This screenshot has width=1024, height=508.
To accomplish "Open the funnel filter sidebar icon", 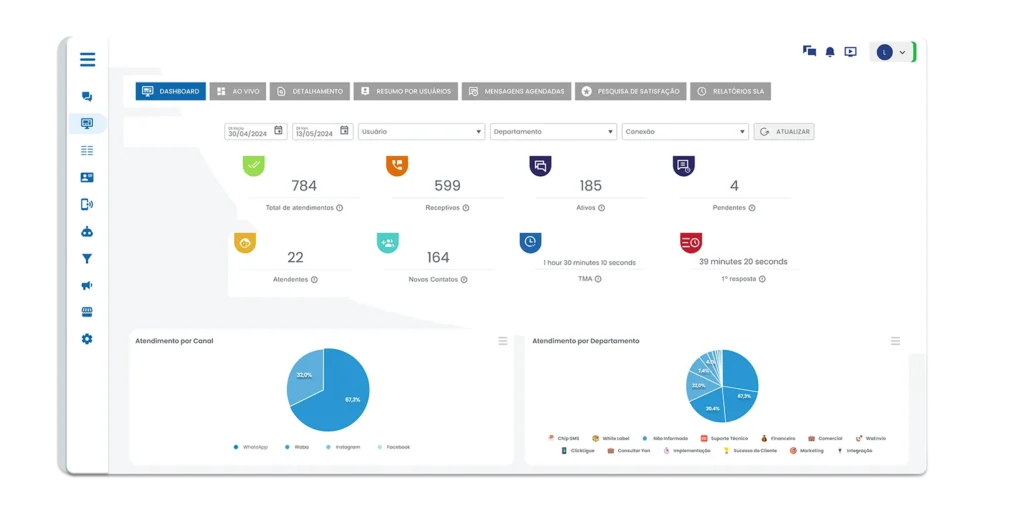I will coord(87,259).
